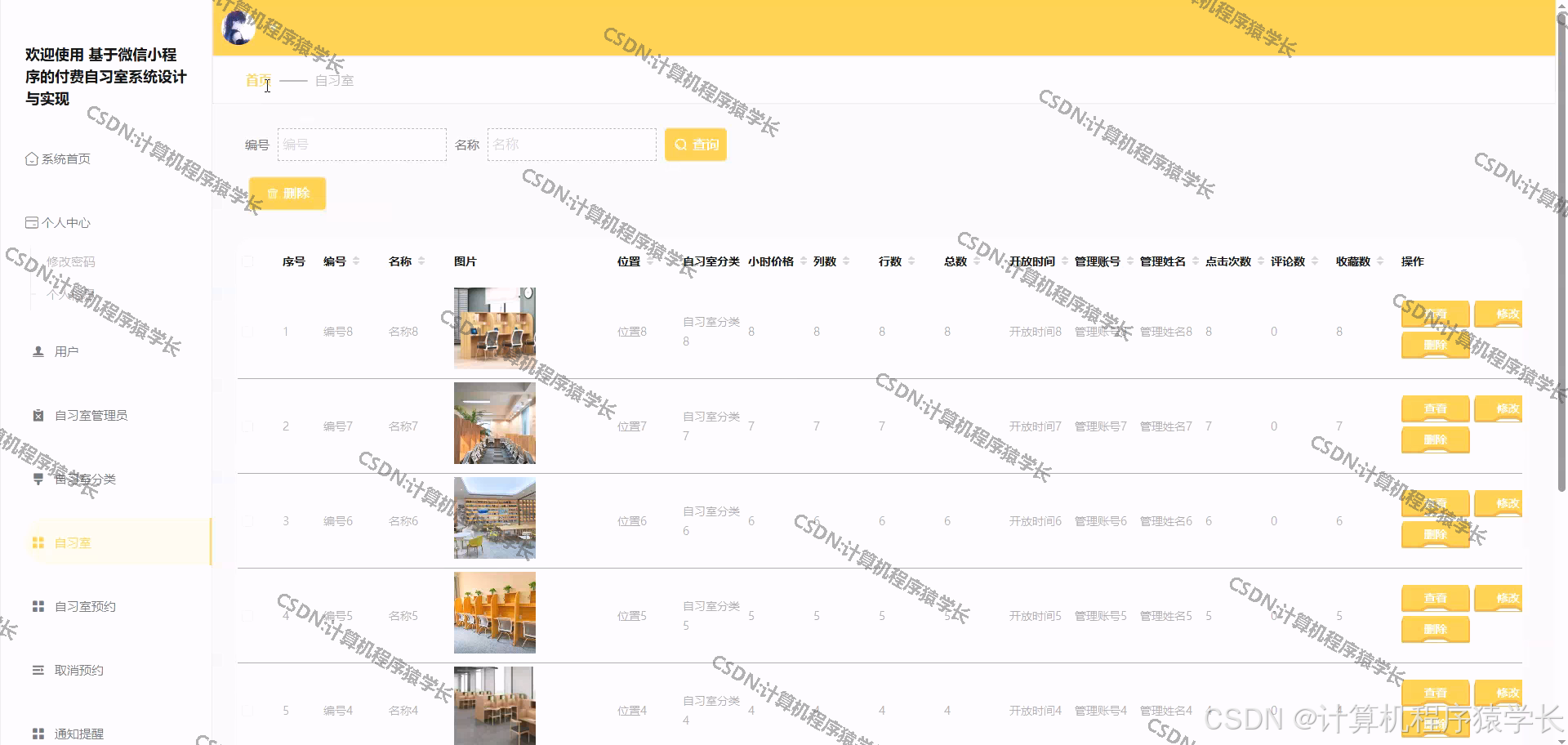Sort table by 管理账号 column arrows
1568x745 pixels.
[x=1130, y=261]
